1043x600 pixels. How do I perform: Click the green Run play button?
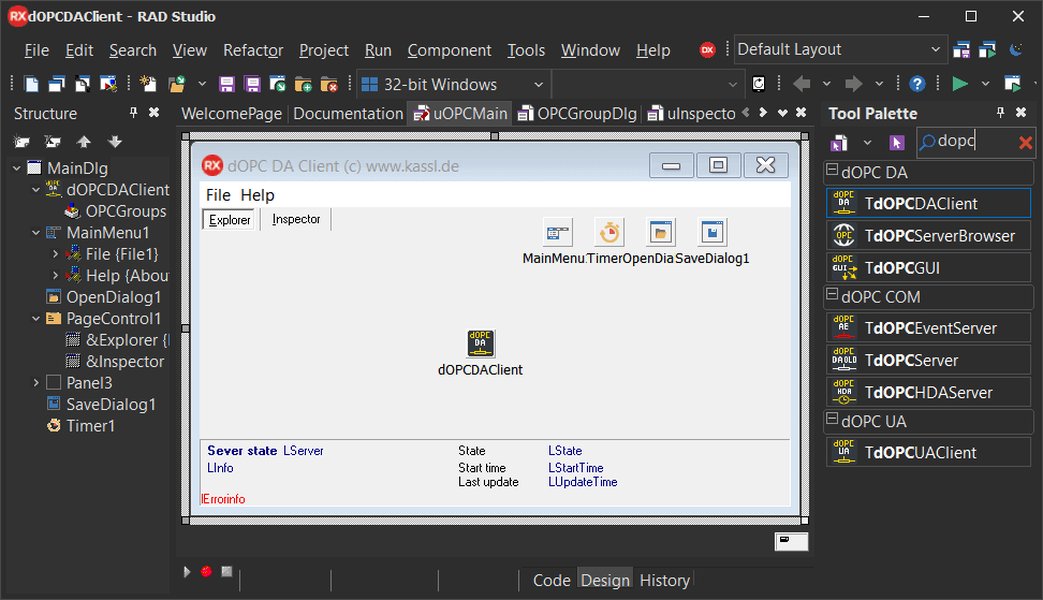coord(960,84)
